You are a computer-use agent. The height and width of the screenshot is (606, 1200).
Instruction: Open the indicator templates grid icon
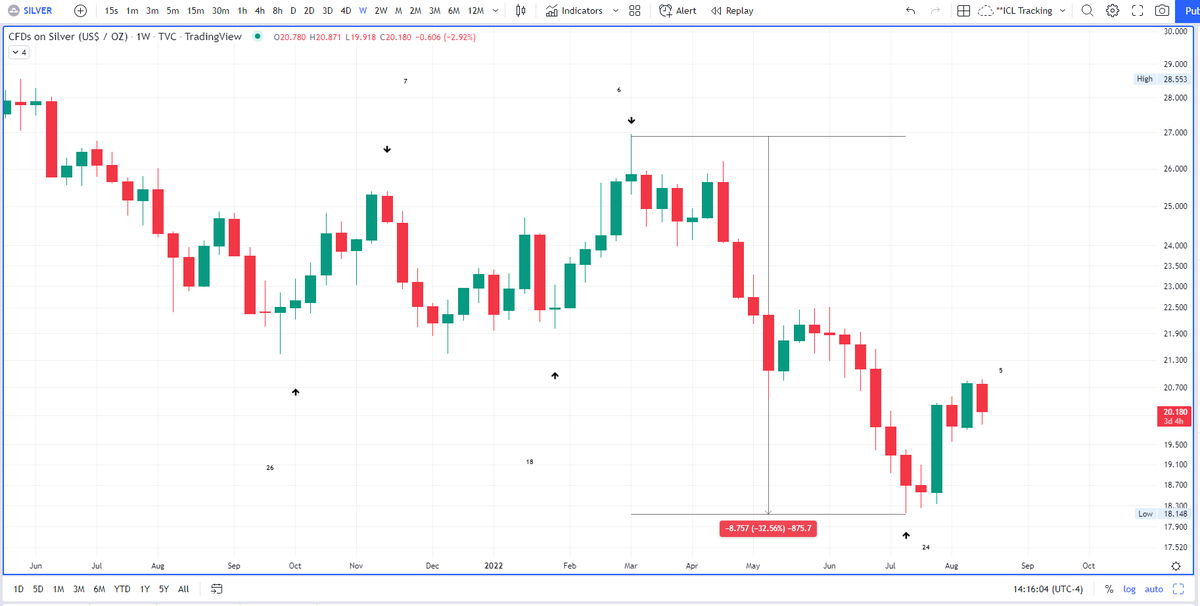[634, 10]
